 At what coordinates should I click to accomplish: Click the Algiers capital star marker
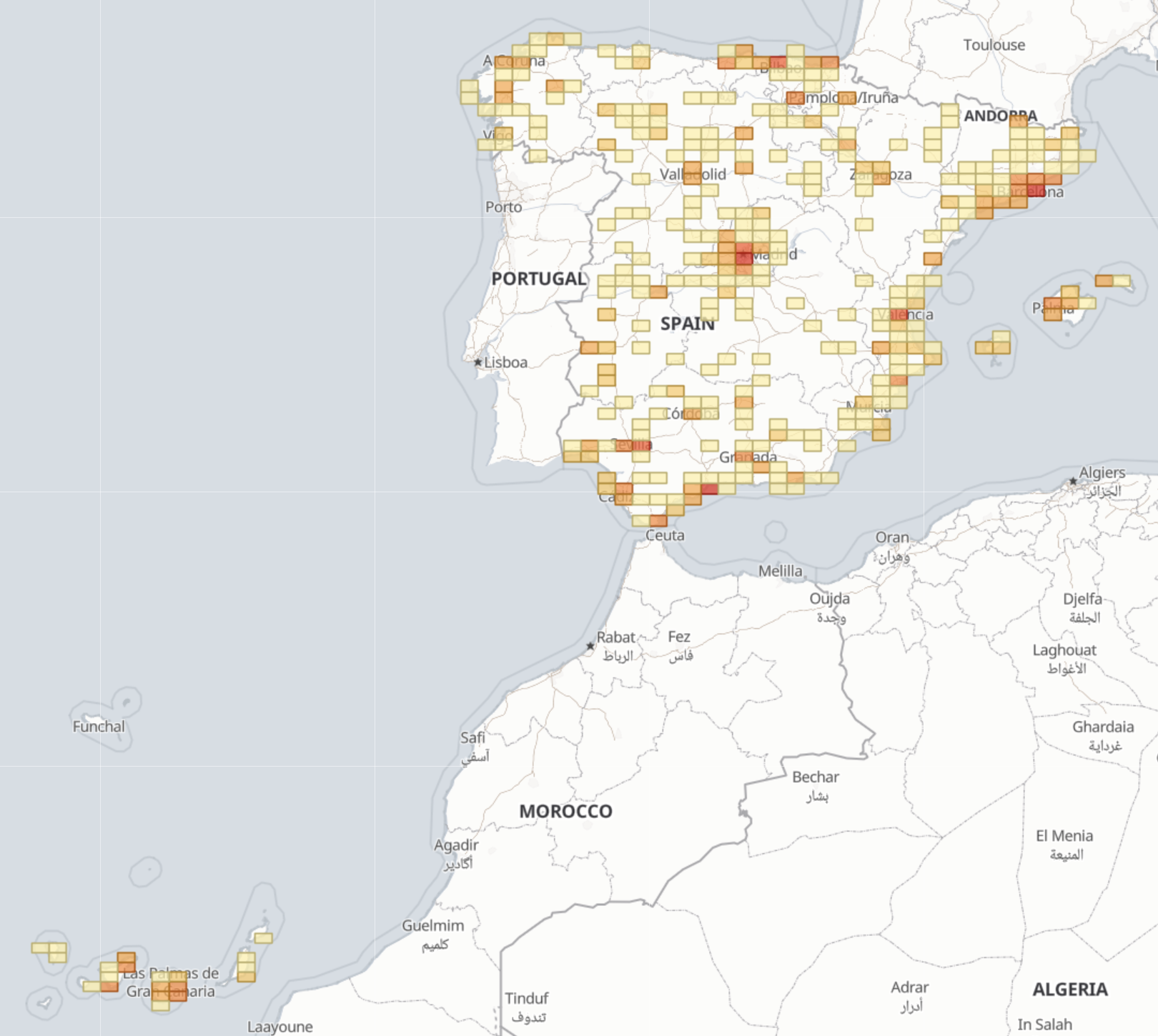pyautogui.click(x=1073, y=481)
